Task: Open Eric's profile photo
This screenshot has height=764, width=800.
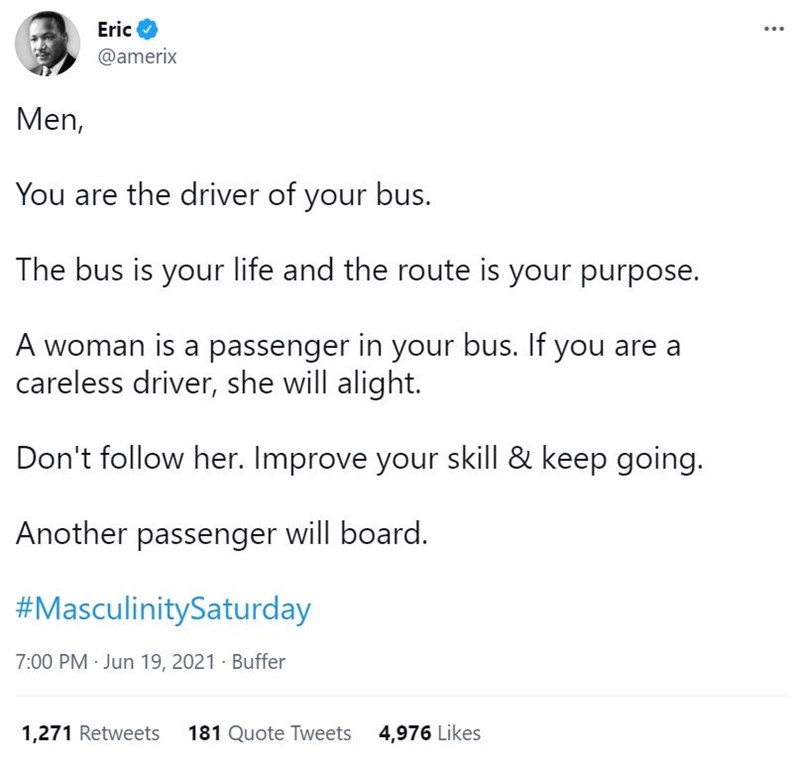Action: 47,44
